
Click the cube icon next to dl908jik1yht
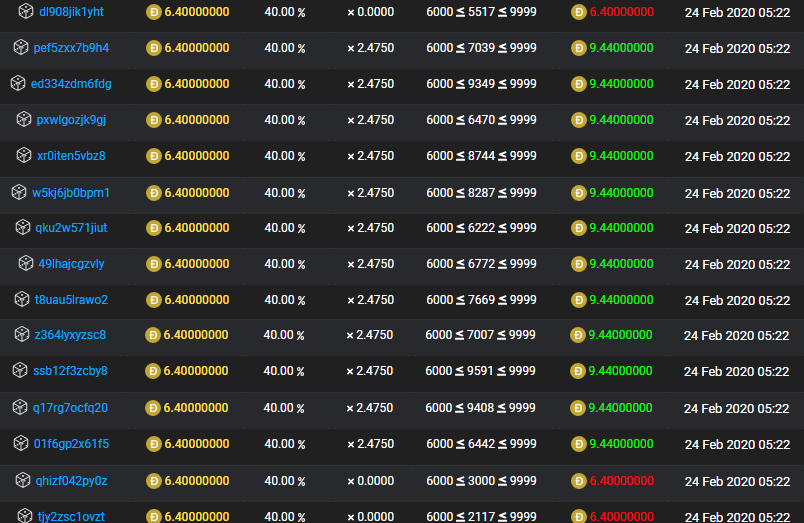click(26, 12)
